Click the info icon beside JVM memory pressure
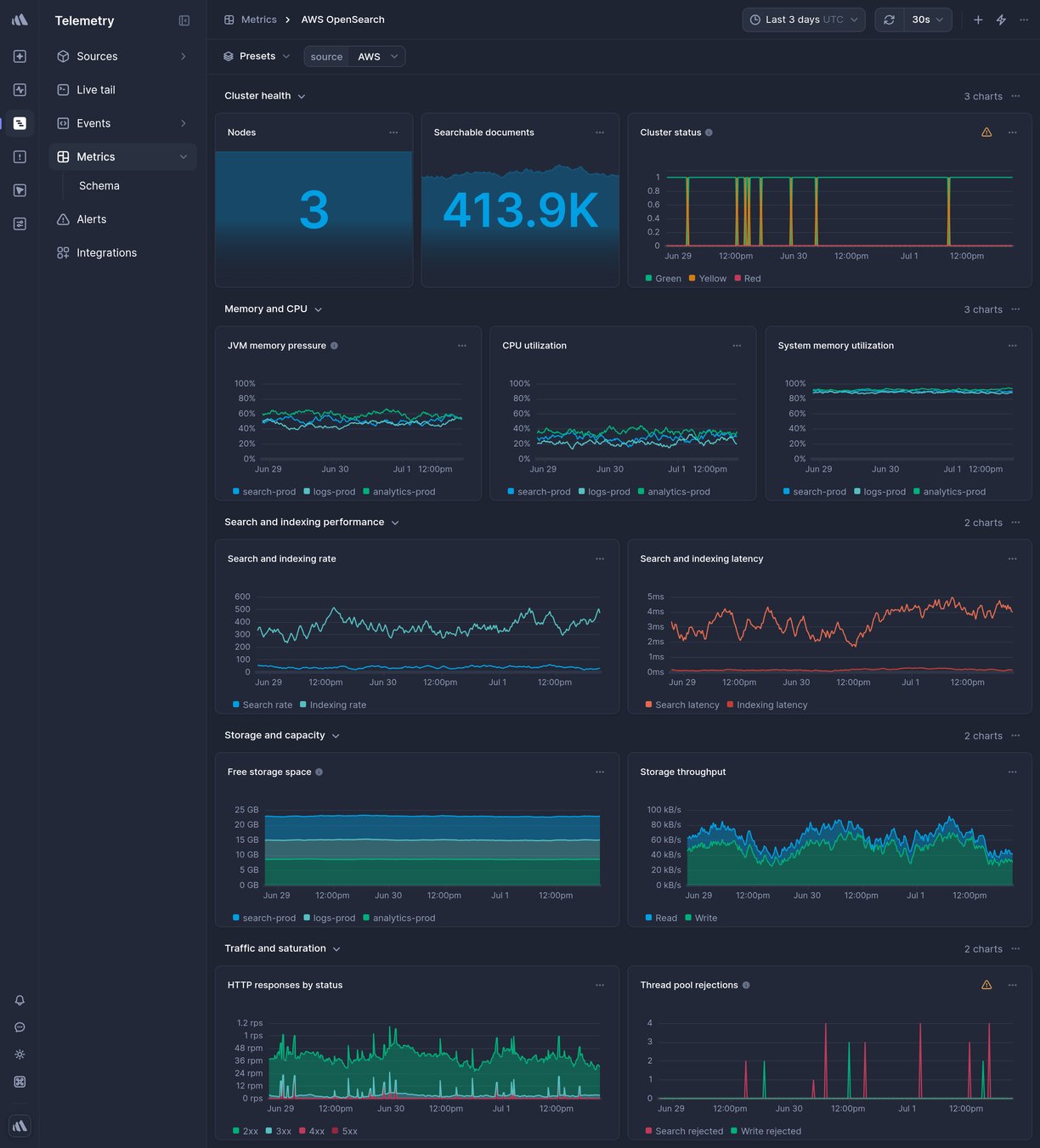The width and height of the screenshot is (1040, 1148). [334, 346]
